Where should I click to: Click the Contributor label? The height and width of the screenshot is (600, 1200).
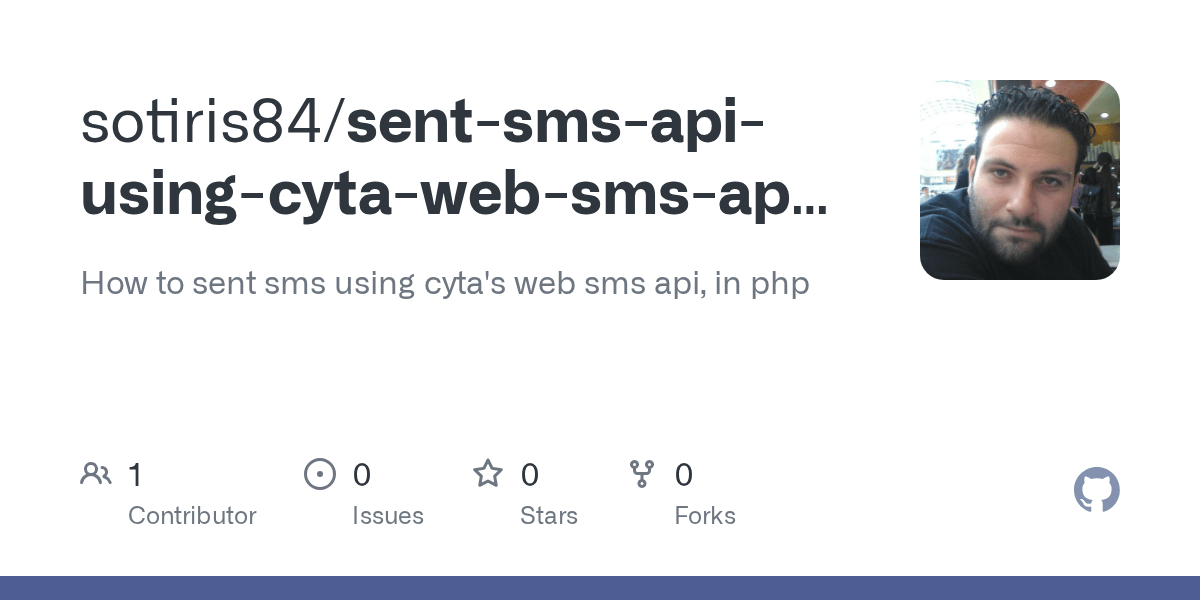[192, 516]
